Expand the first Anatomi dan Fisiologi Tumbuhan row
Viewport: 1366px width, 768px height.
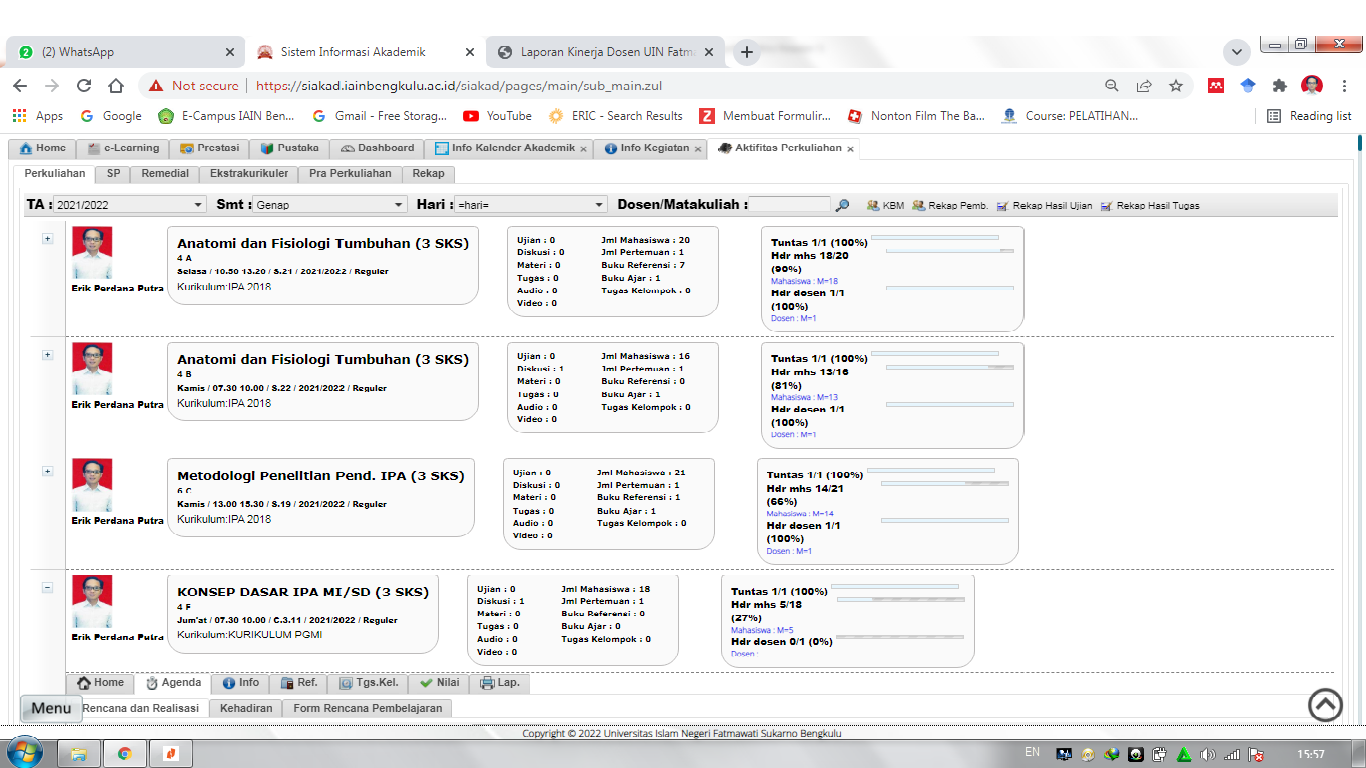(47, 239)
